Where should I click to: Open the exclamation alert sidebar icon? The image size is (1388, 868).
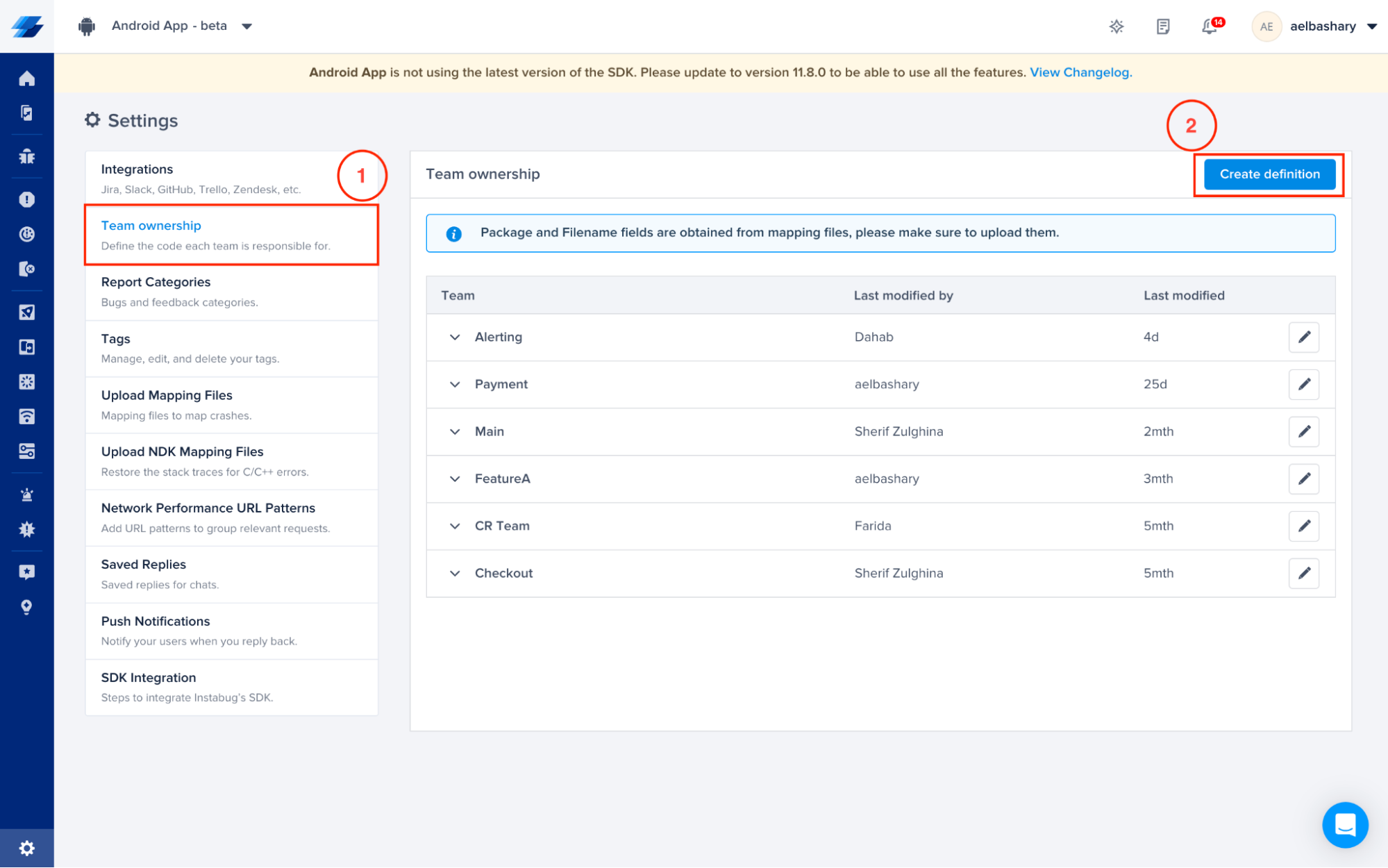(x=26, y=200)
